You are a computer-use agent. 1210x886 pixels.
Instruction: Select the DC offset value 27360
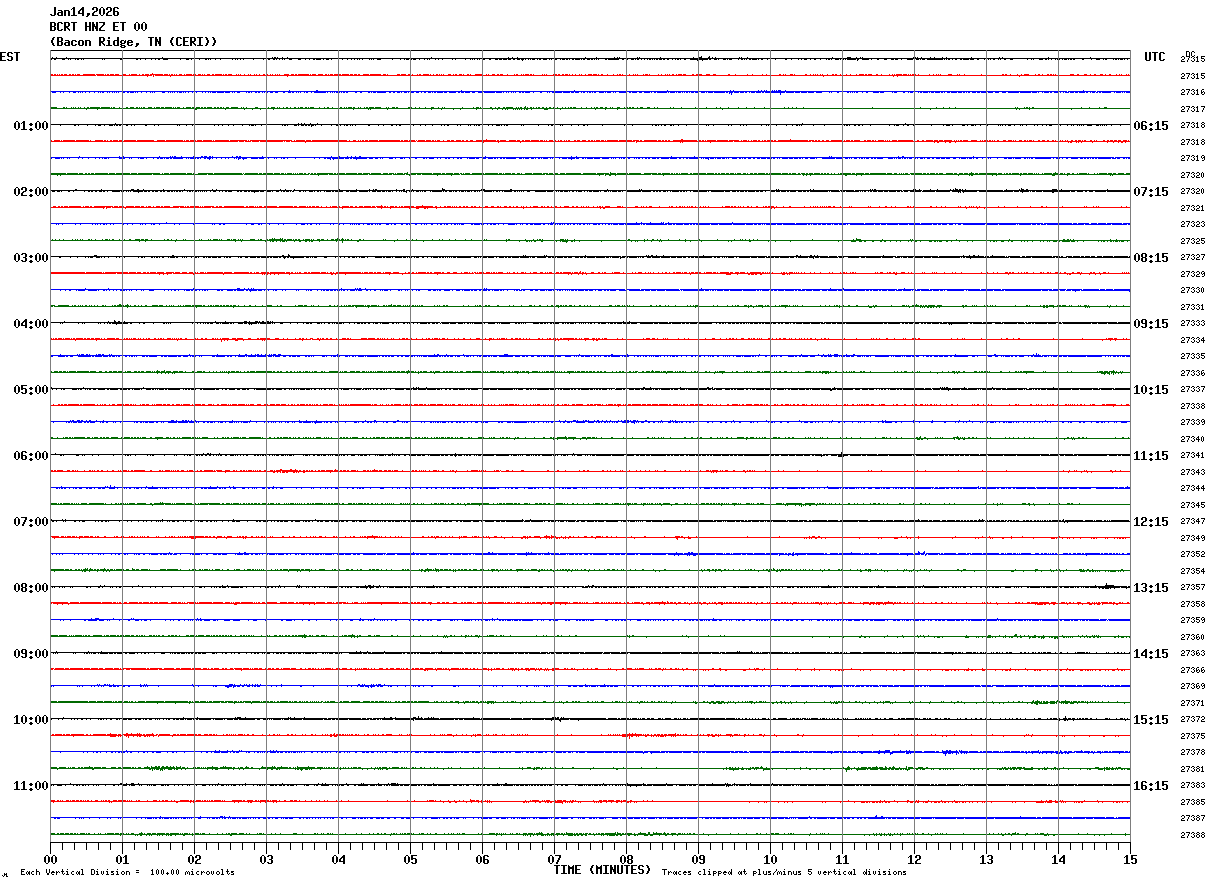coord(1192,637)
